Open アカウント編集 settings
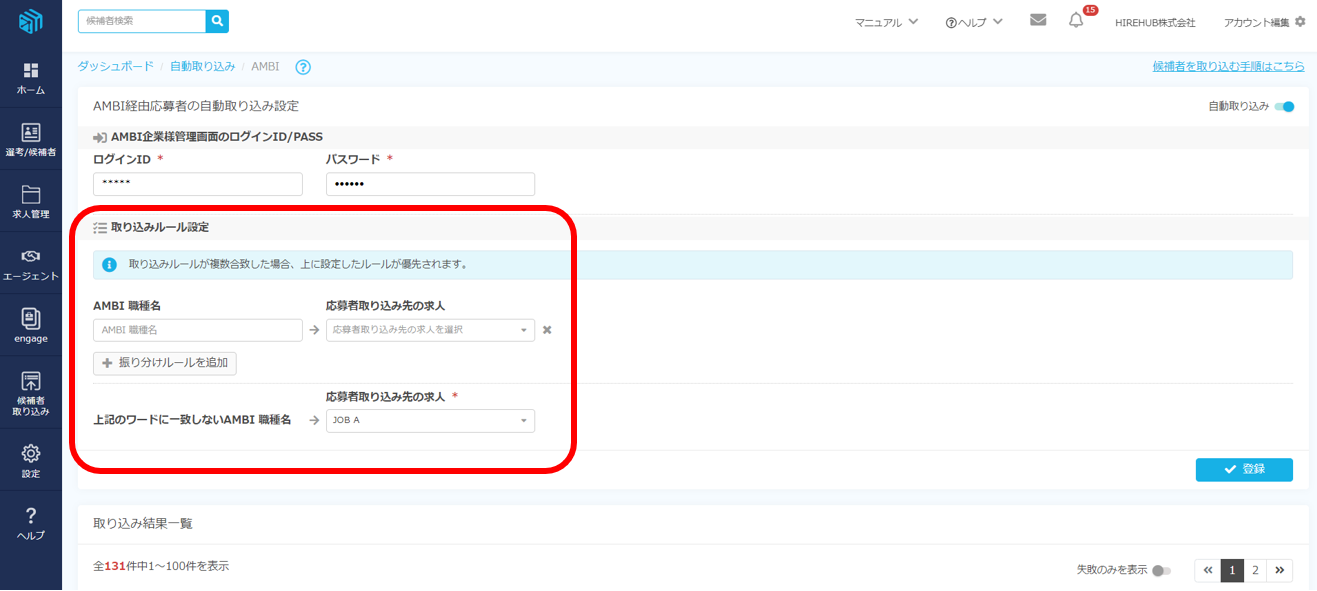 1264,22
